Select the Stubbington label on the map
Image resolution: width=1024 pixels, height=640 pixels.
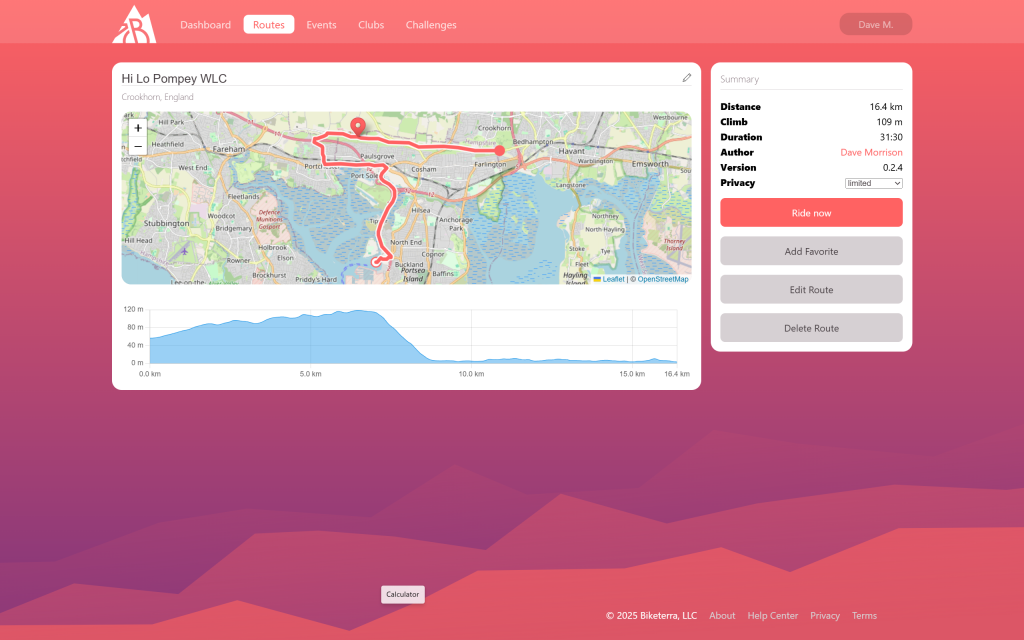pos(167,223)
